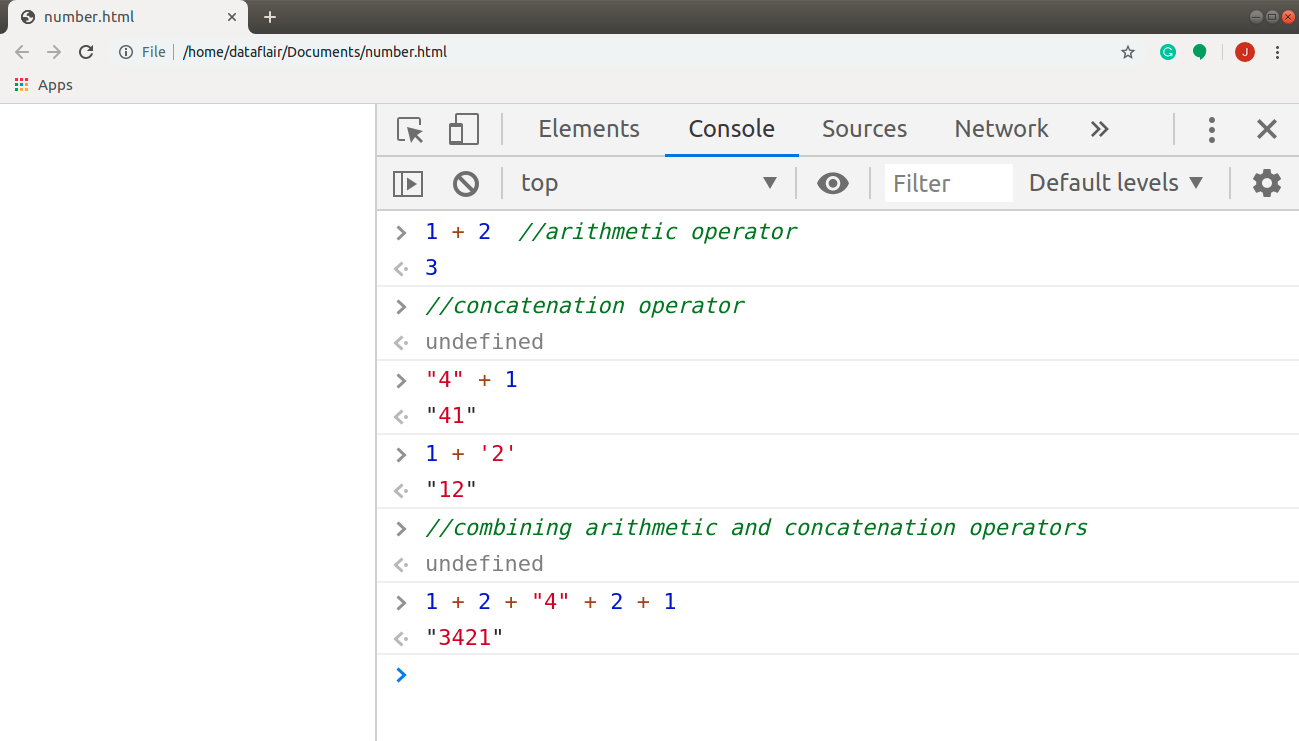Reload the page

[86, 52]
